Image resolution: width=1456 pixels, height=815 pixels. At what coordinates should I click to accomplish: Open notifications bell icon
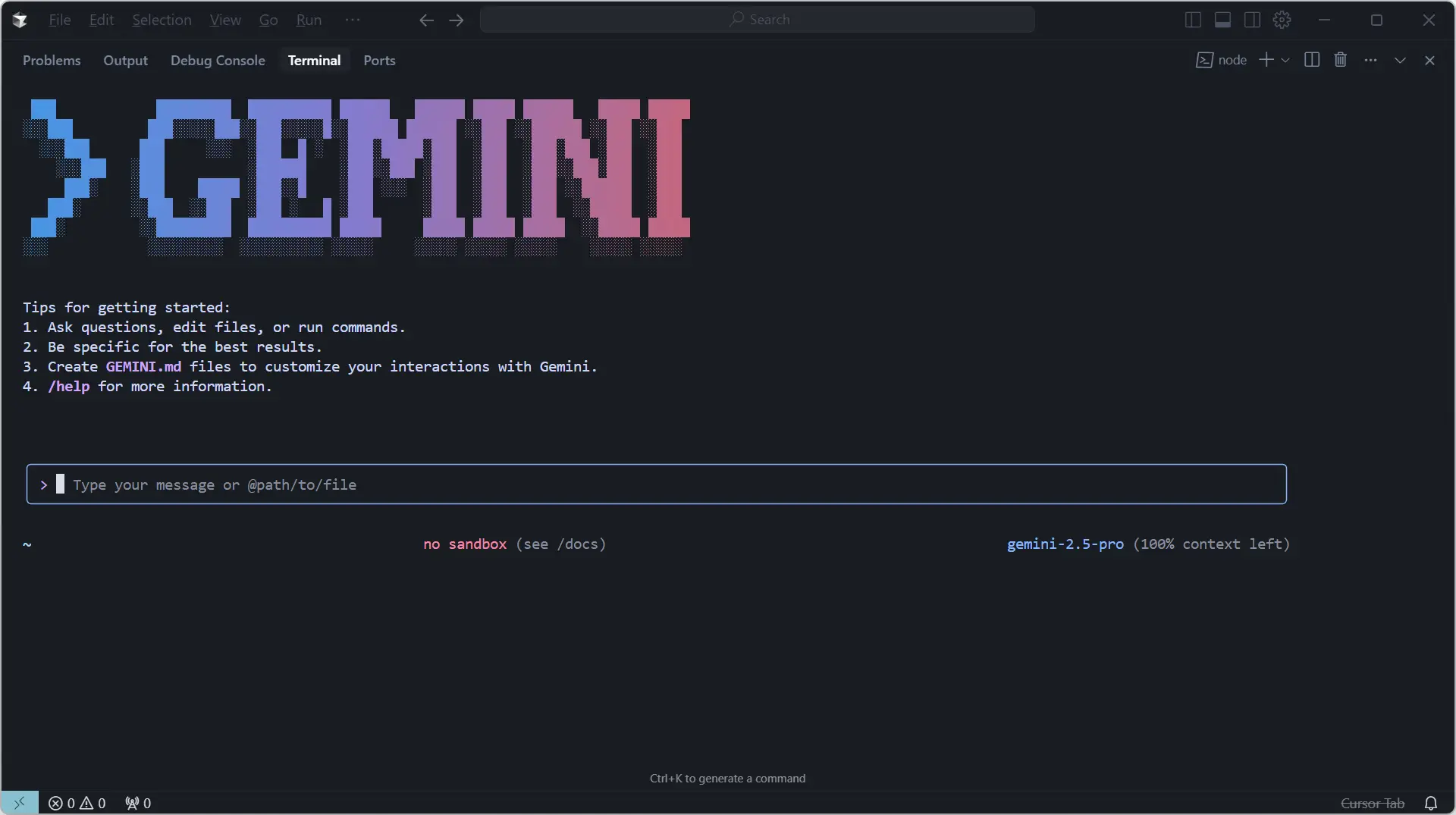coord(1430,804)
